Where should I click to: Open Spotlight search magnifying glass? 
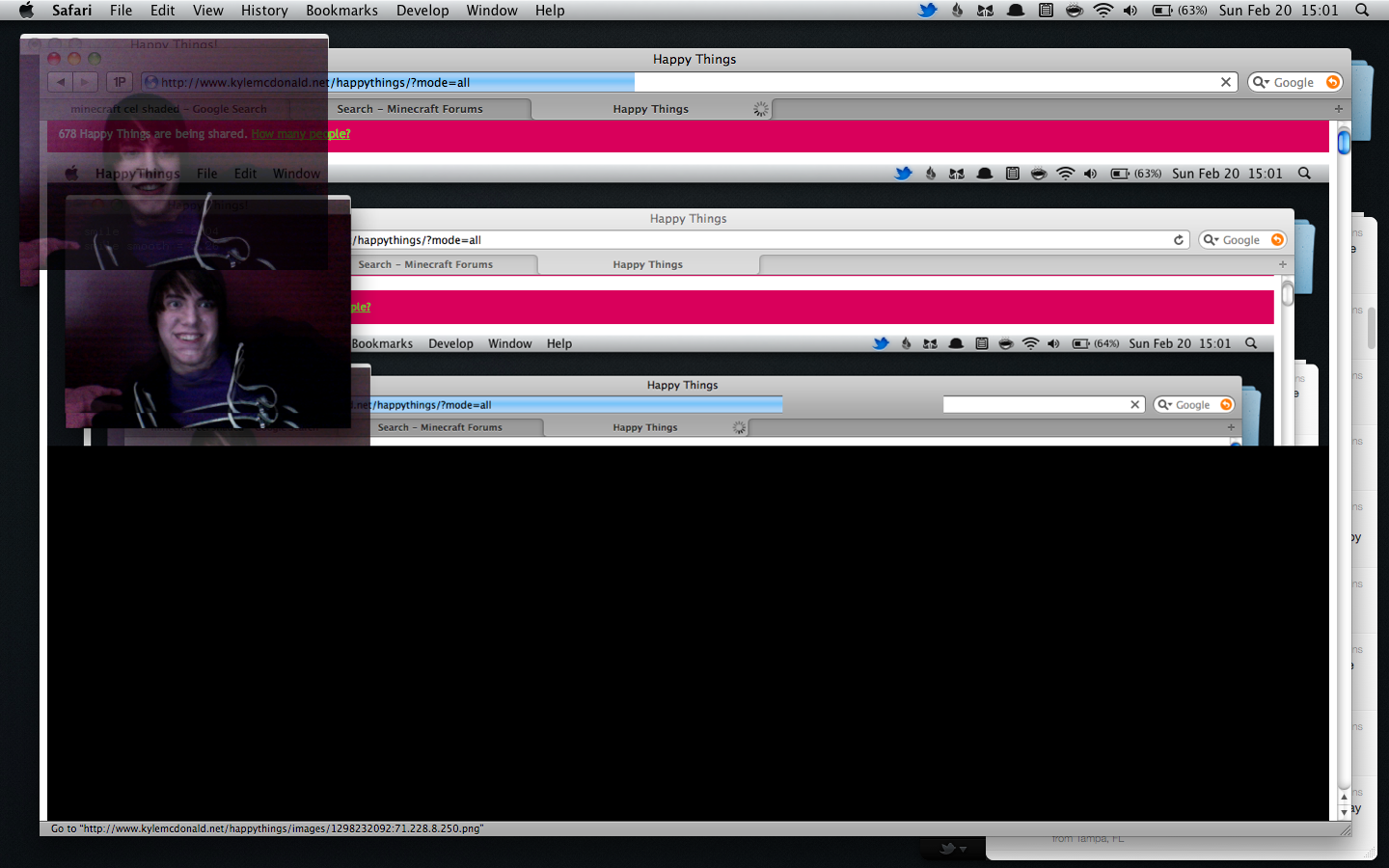1362,11
